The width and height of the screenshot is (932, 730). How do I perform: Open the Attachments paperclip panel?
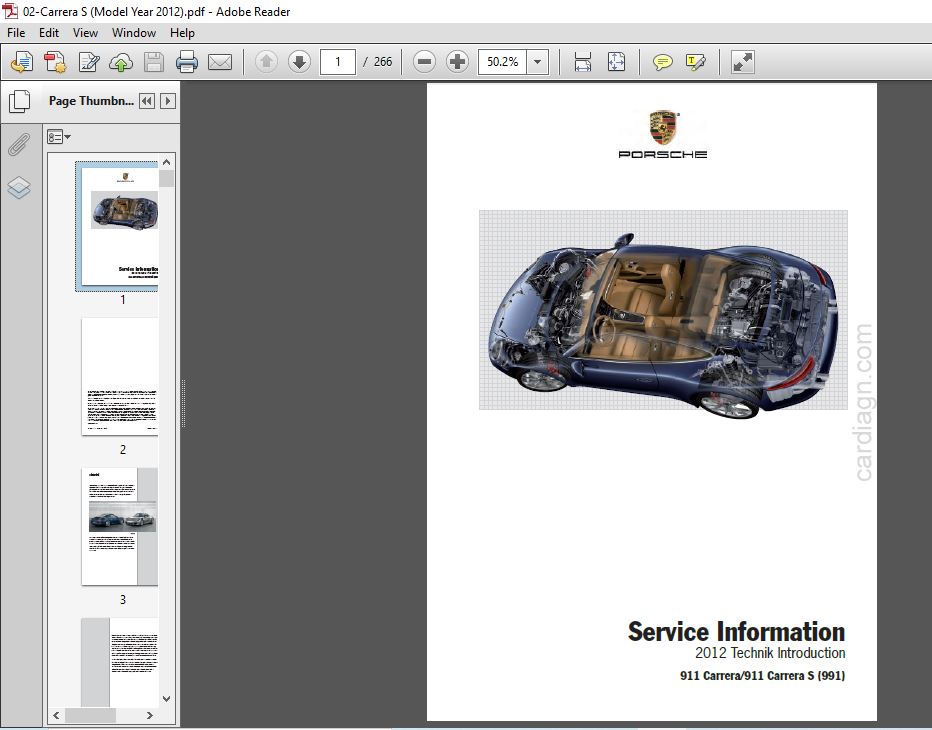pyautogui.click(x=19, y=144)
